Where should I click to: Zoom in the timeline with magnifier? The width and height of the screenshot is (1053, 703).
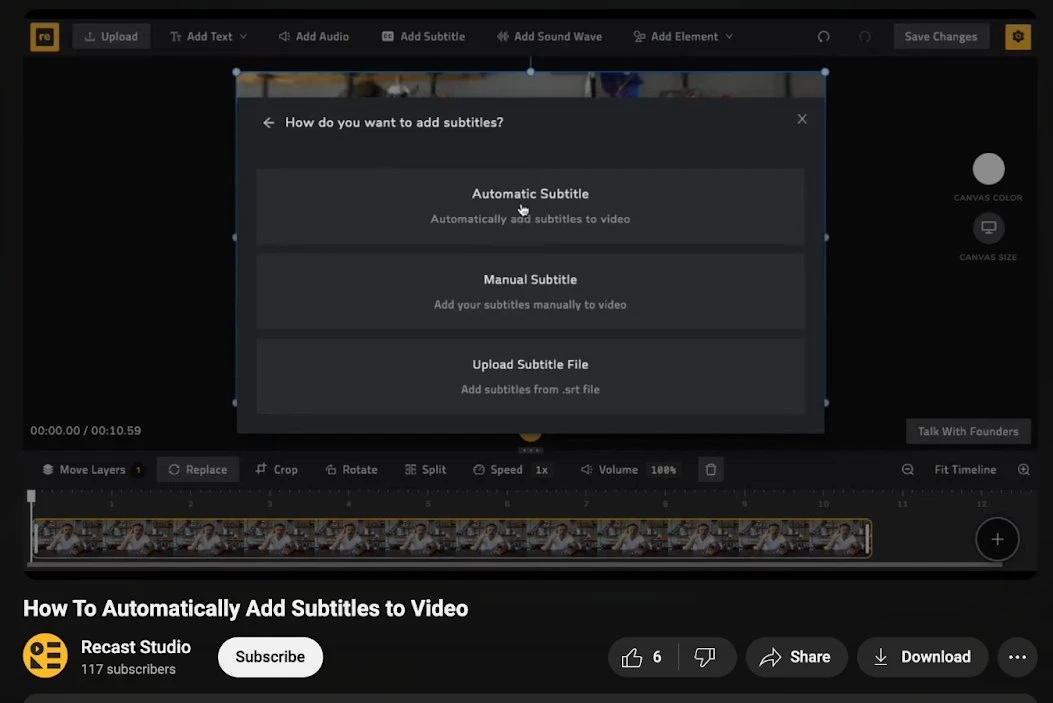tap(1023, 470)
